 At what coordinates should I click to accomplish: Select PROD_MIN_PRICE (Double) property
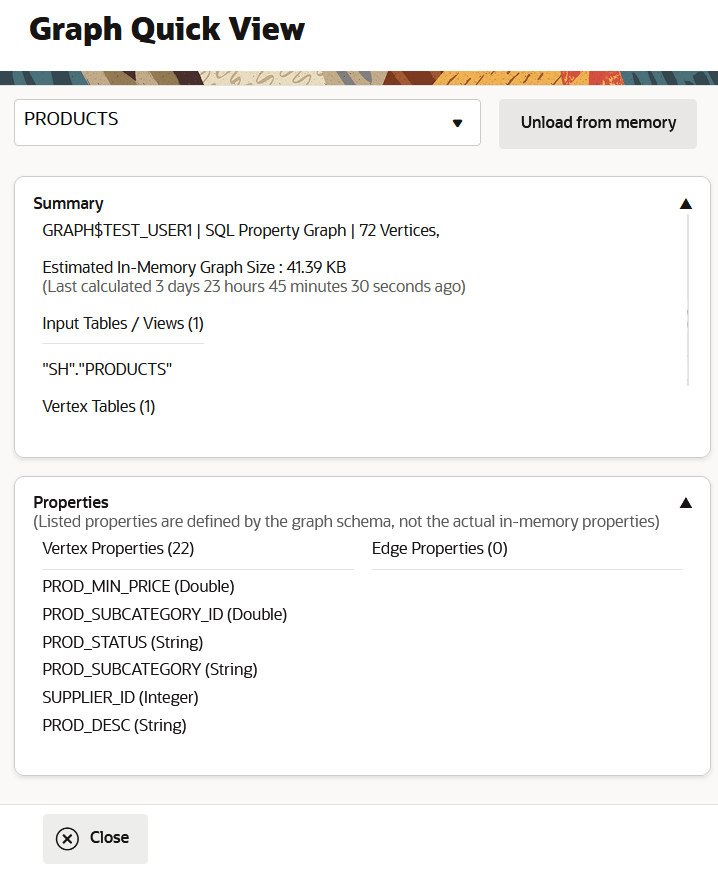tap(138, 586)
